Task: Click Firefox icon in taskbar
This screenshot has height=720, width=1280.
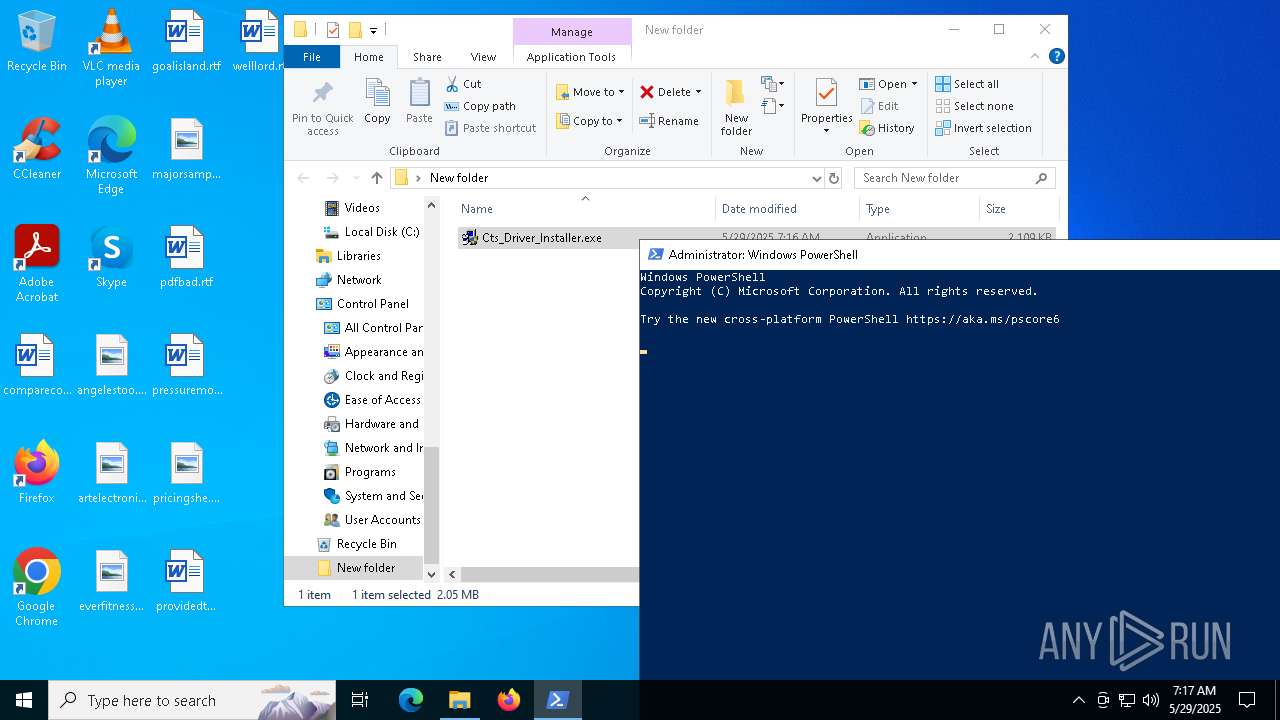Action: coord(509,700)
